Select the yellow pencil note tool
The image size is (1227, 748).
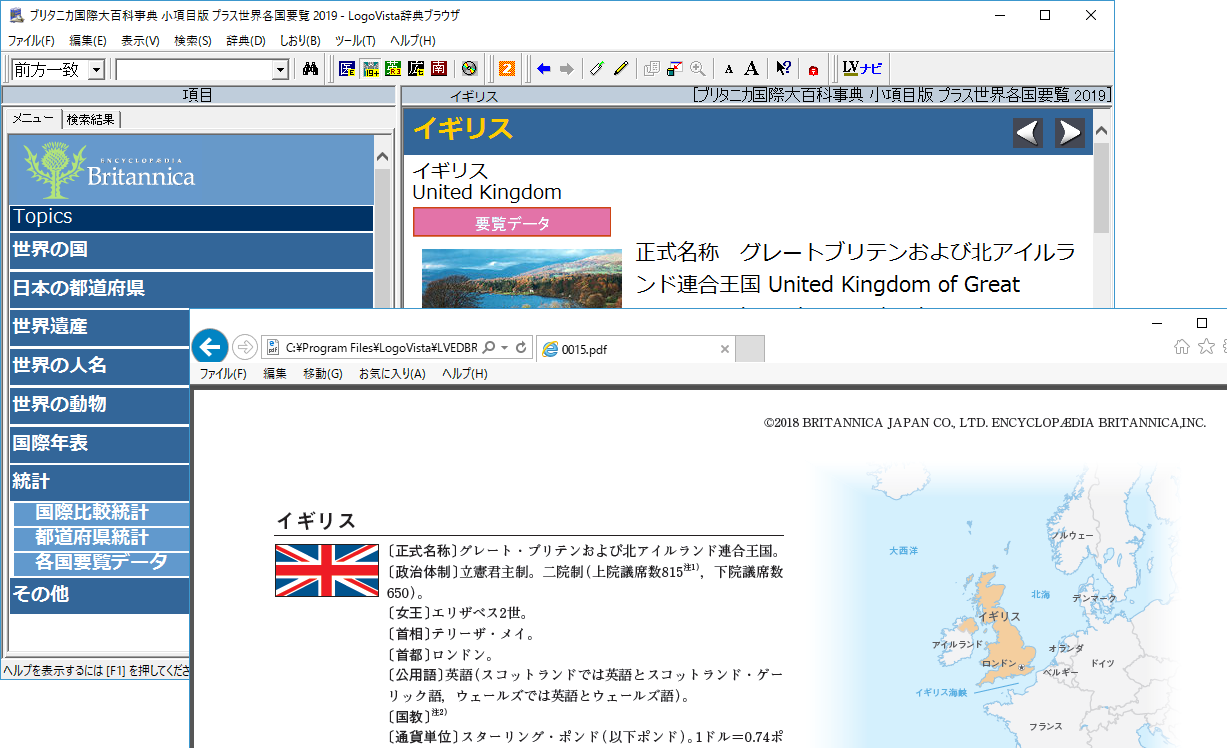pyautogui.click(x=620, y=69)
